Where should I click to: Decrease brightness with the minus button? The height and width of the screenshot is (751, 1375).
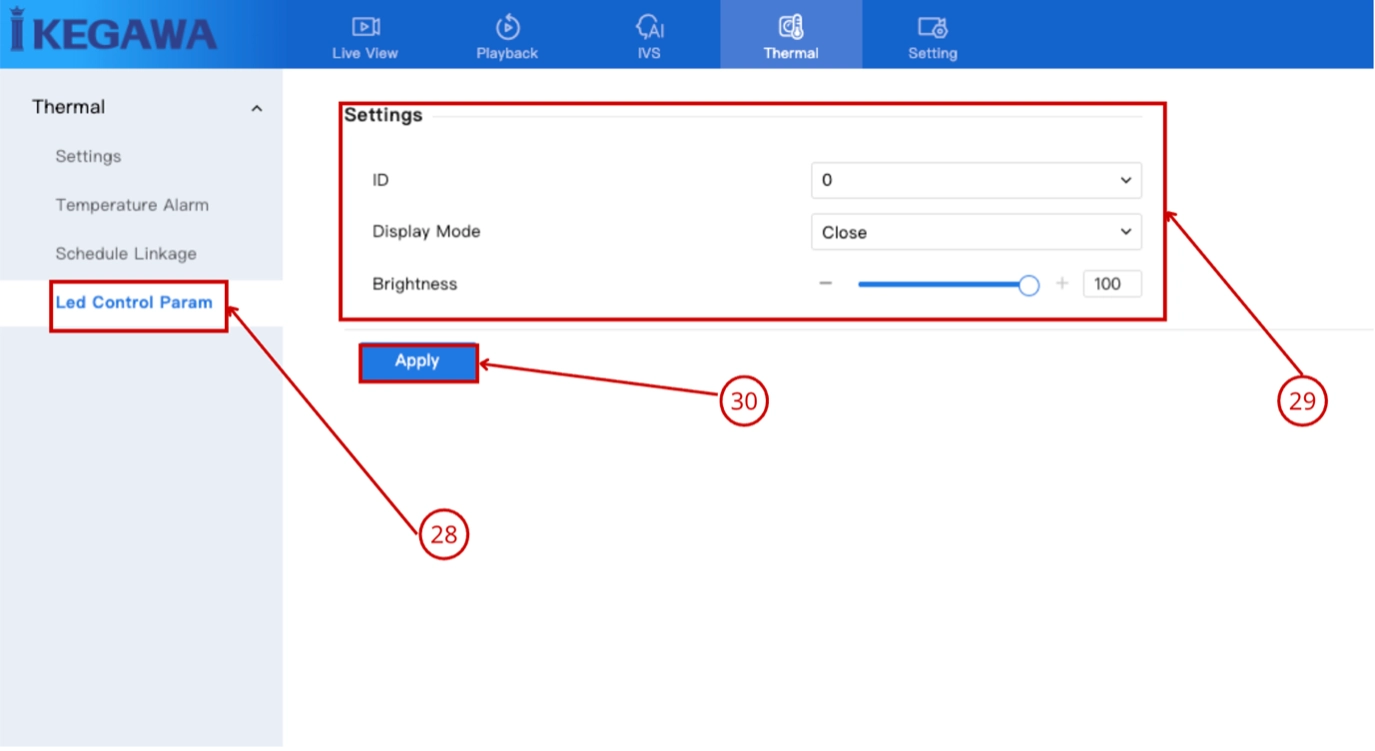tap(826, 284)
